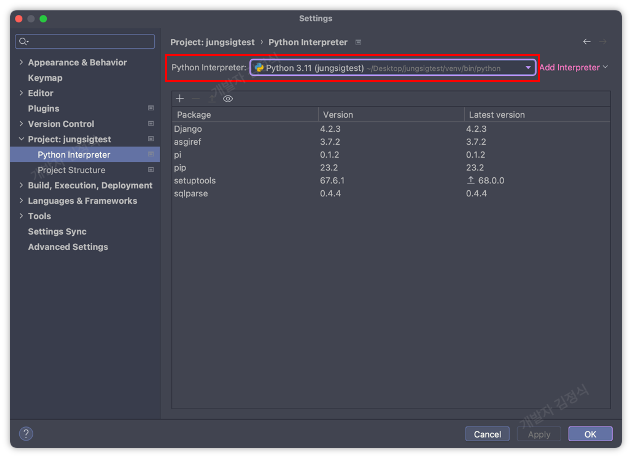Click the icon next to Python Interpreter breadcrumb
Viewport: 632px width, 458px height.
point(358,42)
